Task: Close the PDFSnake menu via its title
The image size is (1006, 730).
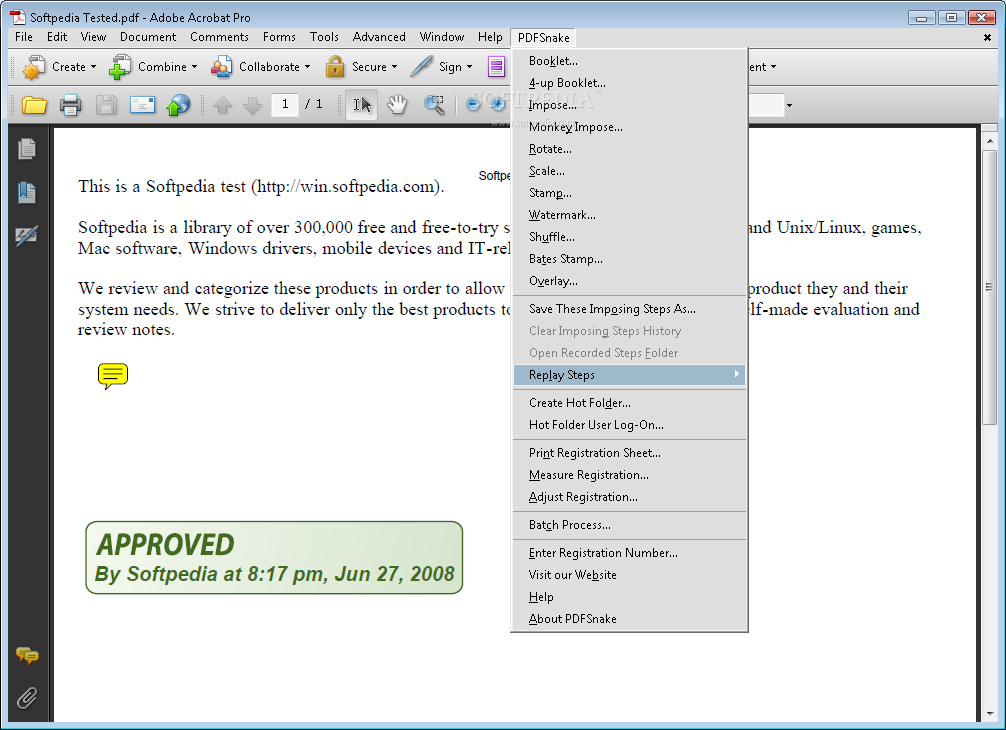Action: [x=543, y=37]
